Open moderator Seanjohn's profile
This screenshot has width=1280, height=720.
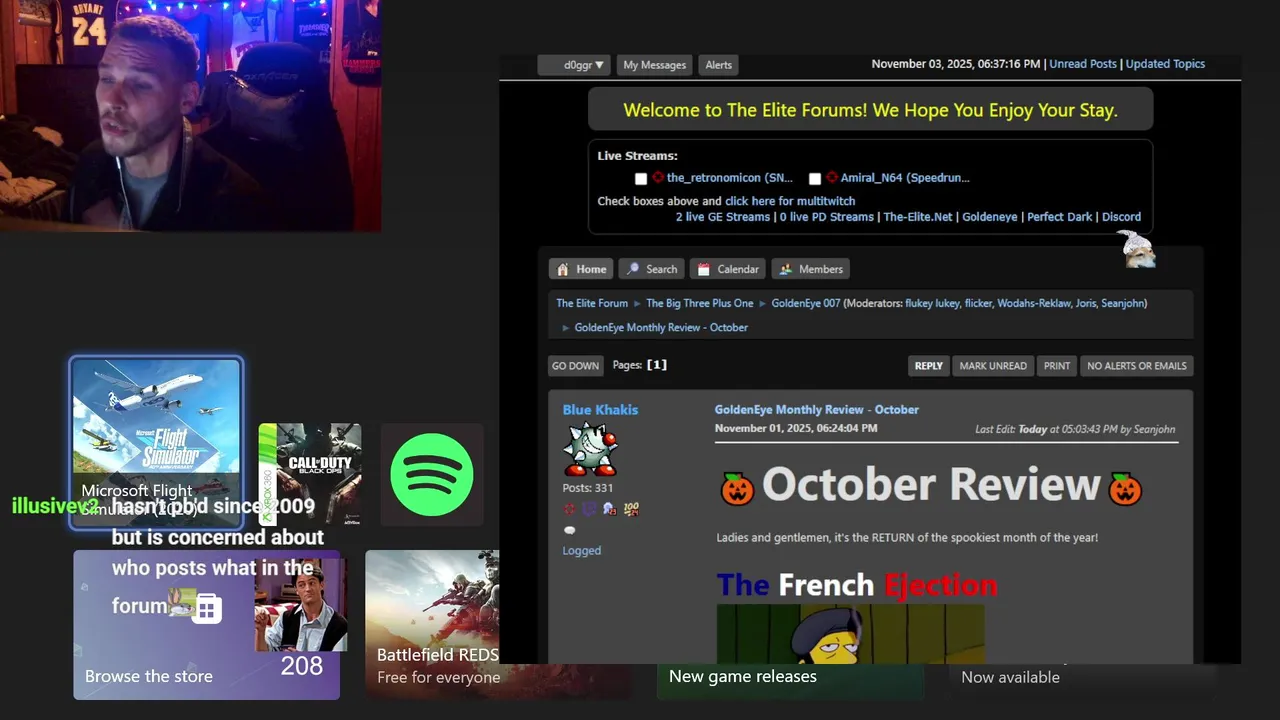coord(1122,303)
